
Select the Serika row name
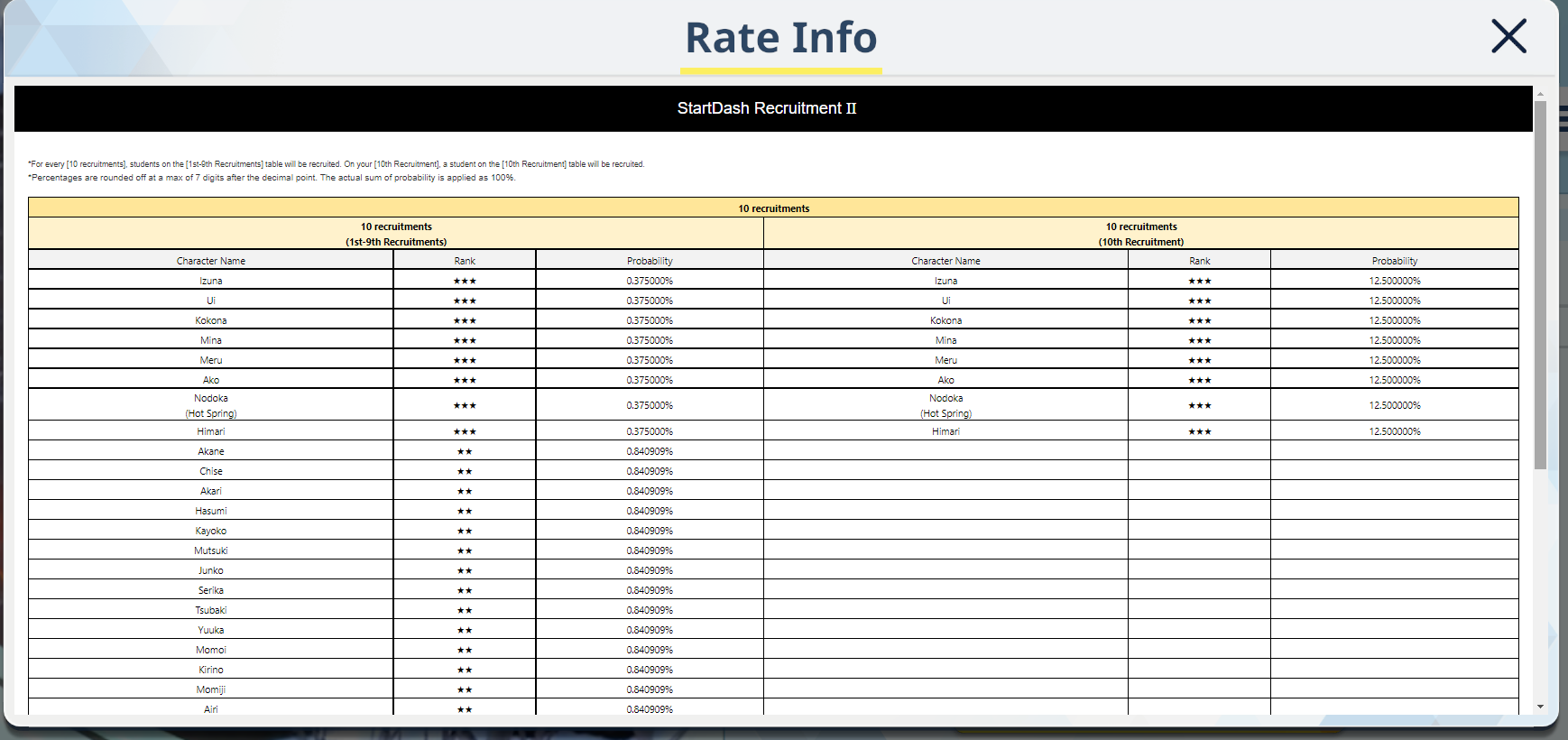[211, 590]
